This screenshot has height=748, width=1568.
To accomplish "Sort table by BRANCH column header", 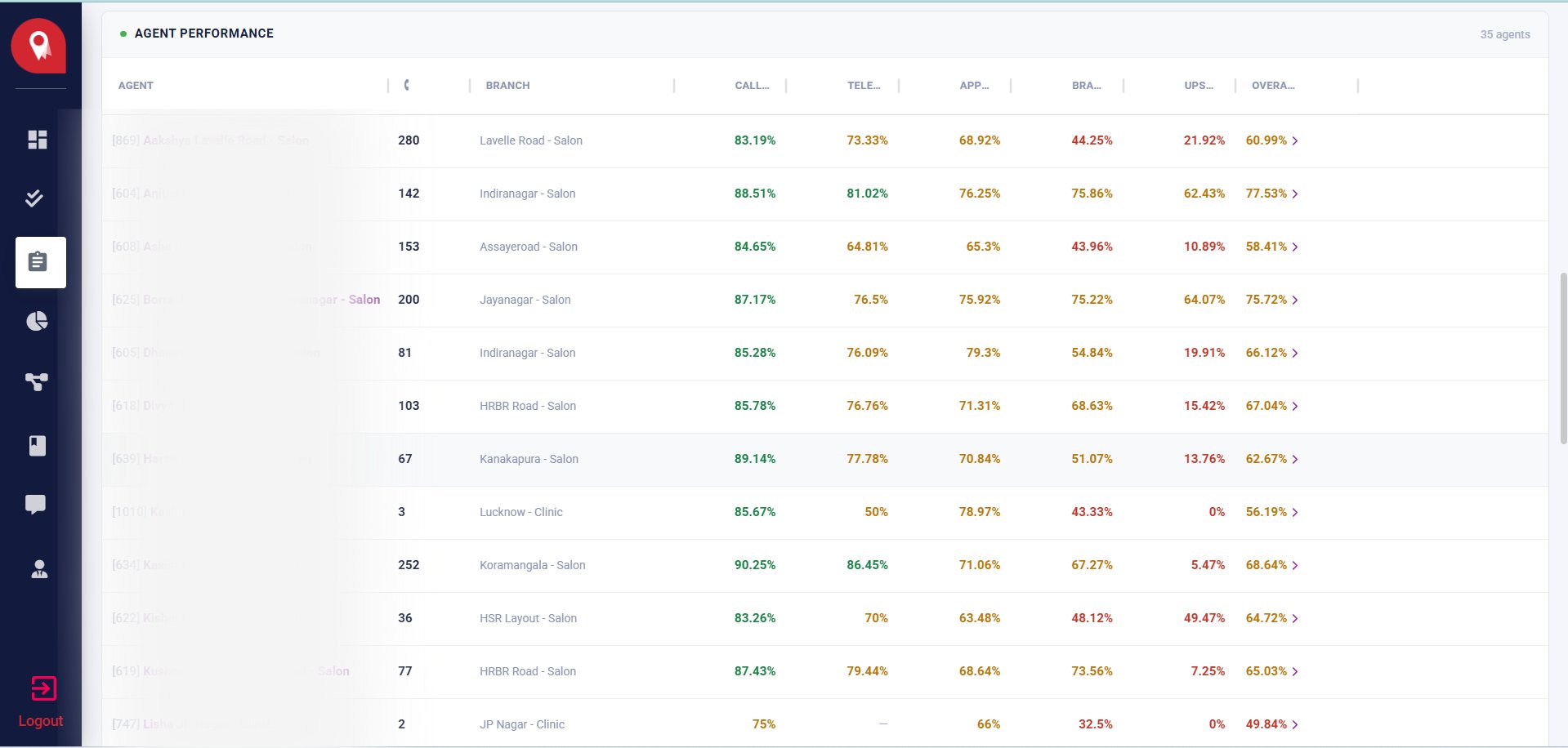I will pos(507,85).
